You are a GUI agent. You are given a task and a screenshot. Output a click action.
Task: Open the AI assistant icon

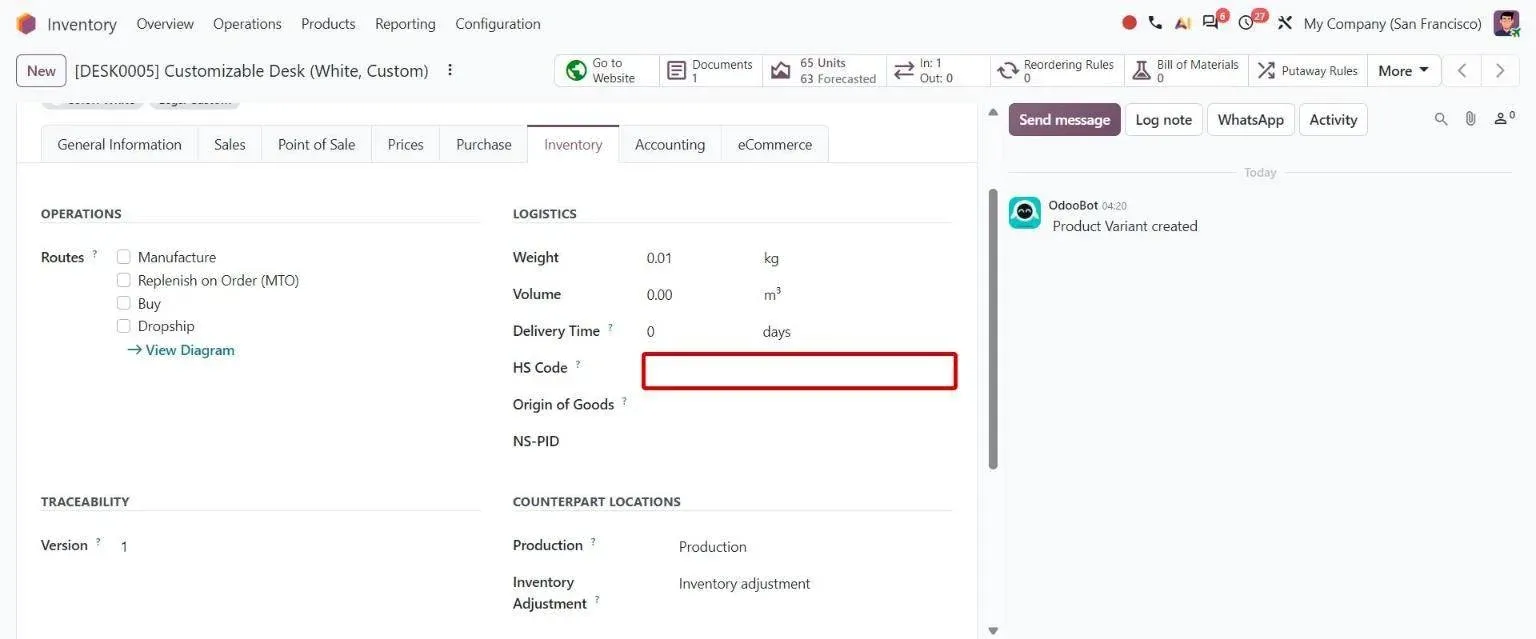[1182, 23]
